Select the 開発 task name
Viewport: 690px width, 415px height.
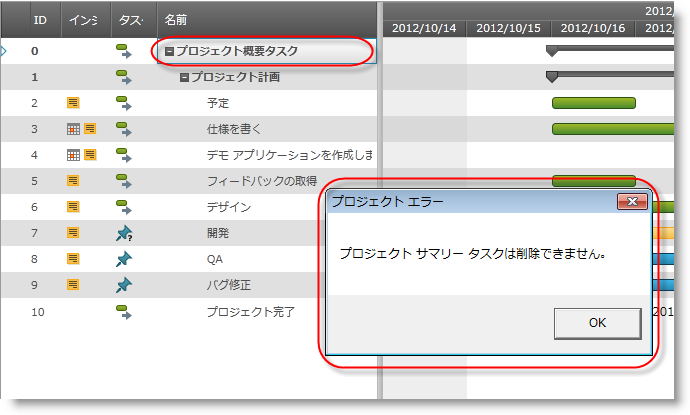(218, 233)
